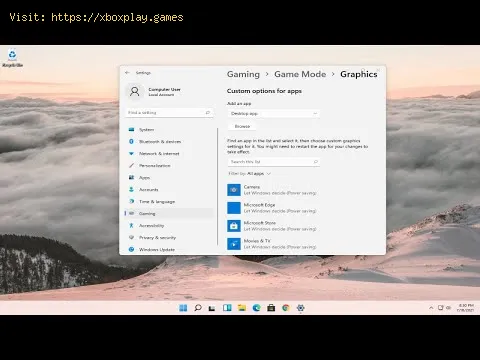Open File Explorer from the taskbar

[x=242, y=308]
